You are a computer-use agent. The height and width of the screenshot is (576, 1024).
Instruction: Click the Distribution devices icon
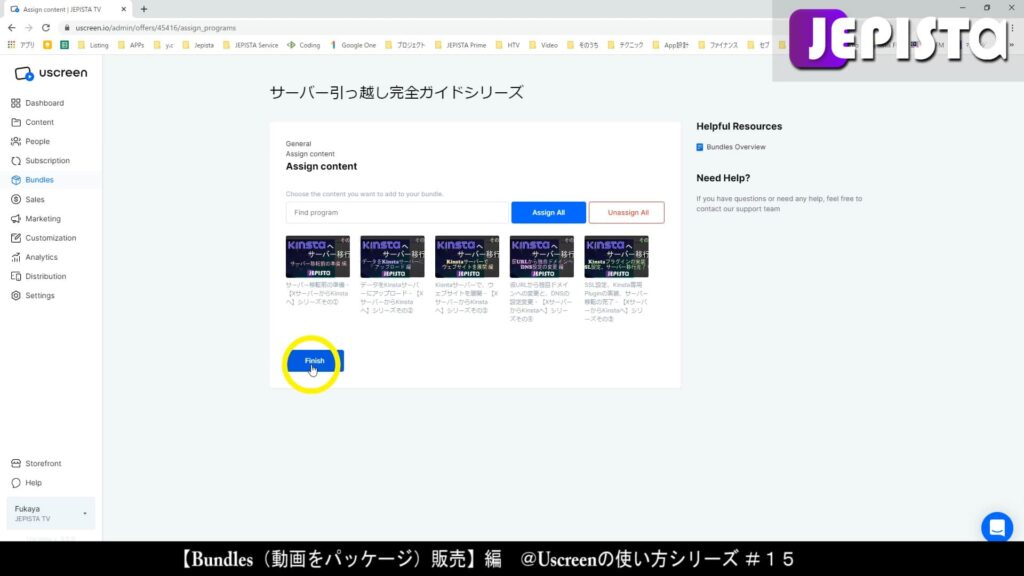coord(16,276)
